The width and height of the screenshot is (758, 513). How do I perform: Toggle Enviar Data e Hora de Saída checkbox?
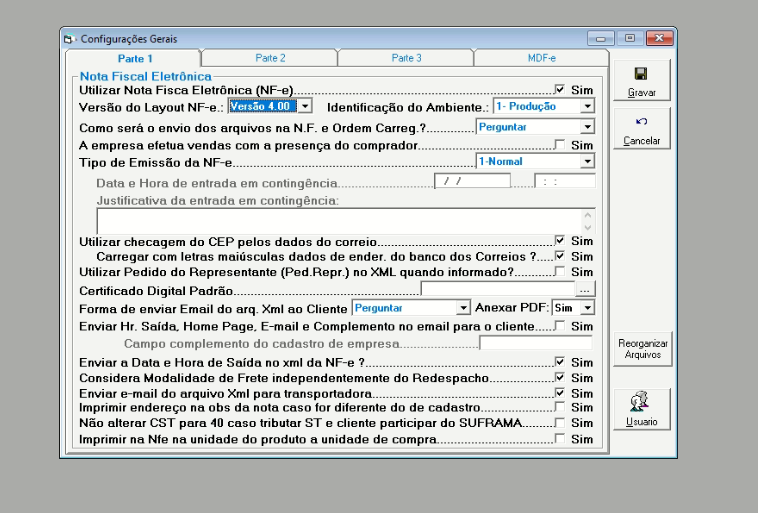coord(560,362)
